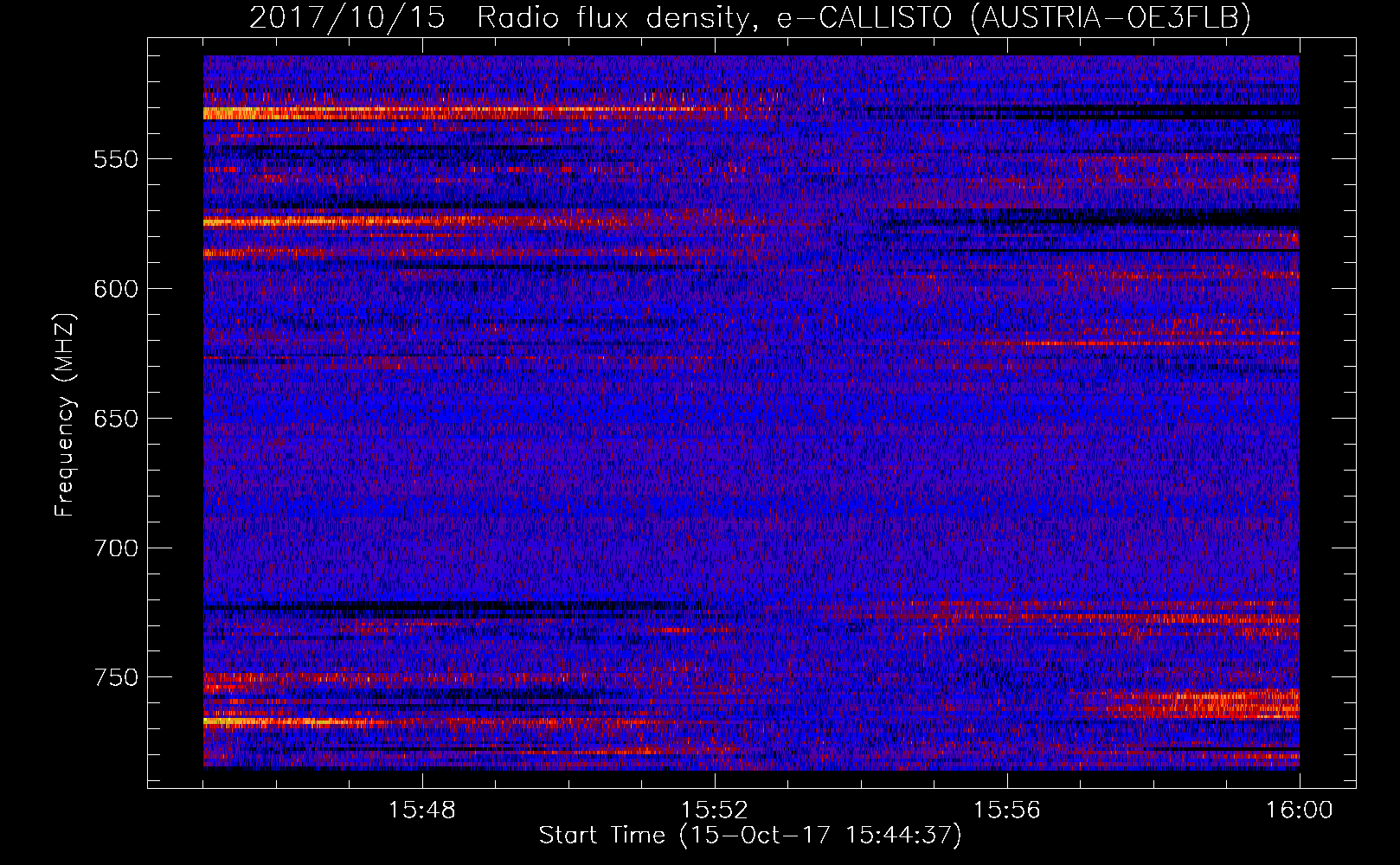1400x865 pixels.
Task: Click the 600 frequency tick label
Action: coord(116,289)
